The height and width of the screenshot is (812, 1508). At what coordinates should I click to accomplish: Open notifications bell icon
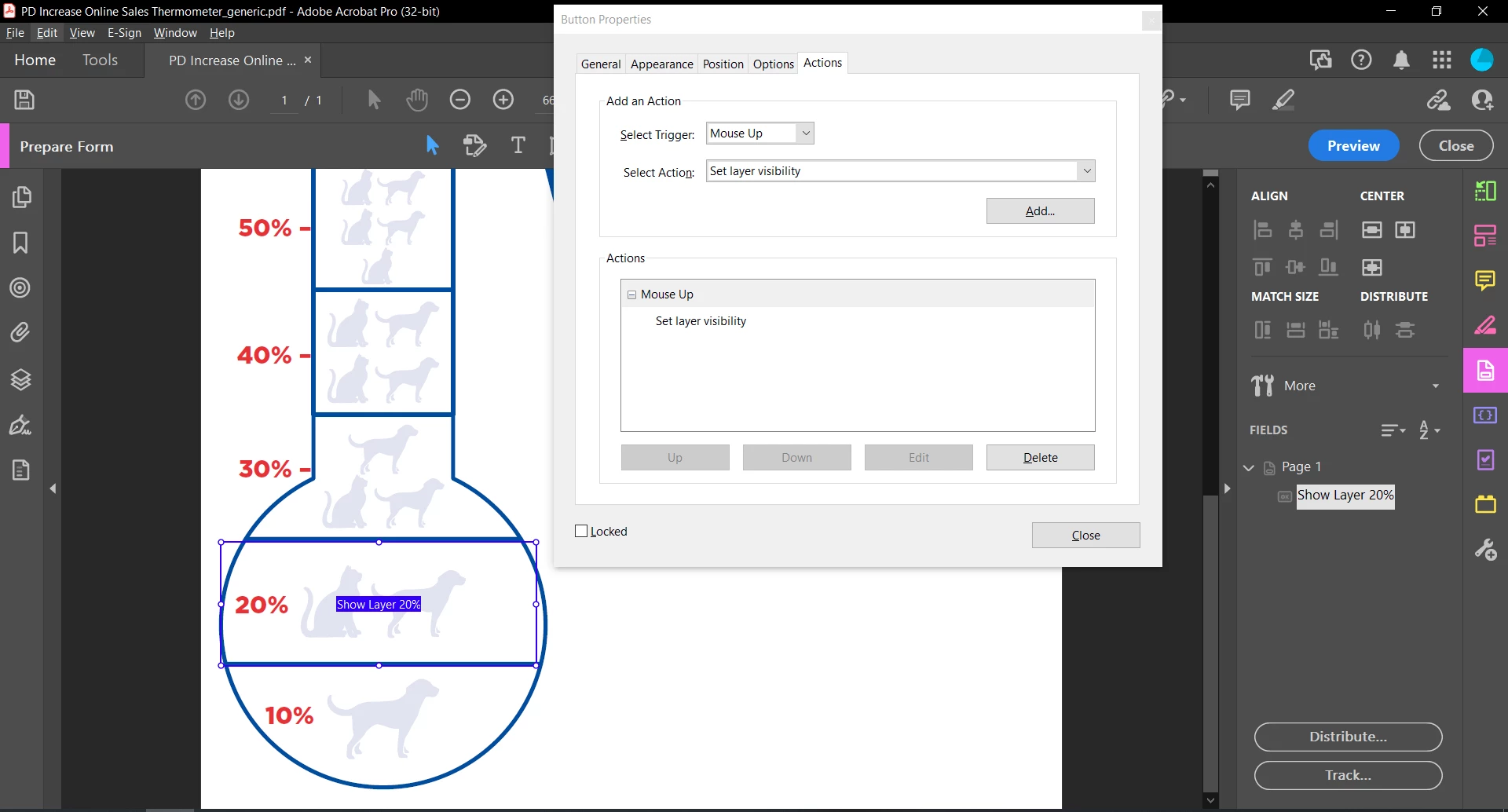(1401, 60)
